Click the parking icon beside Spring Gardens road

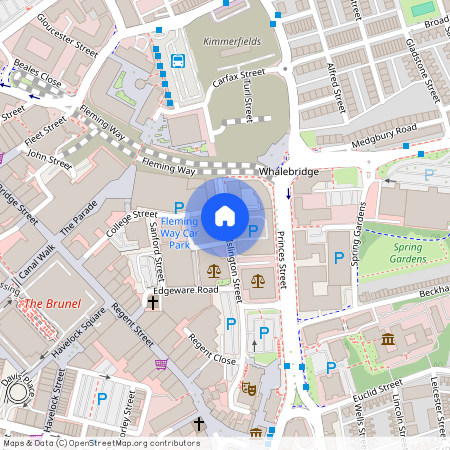pyautogui.click(x=339, y=258)
